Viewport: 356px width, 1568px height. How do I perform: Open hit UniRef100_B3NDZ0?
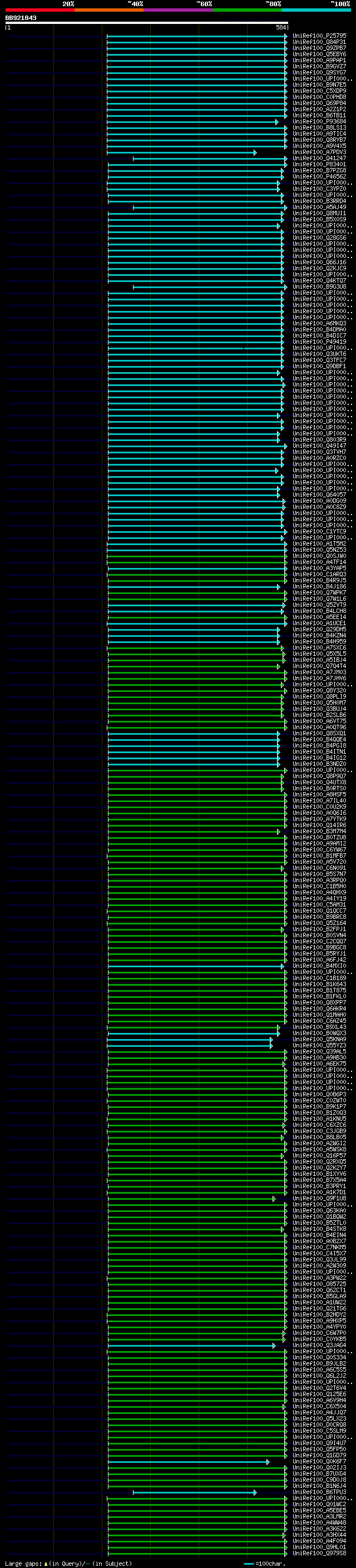click(319, 764)
